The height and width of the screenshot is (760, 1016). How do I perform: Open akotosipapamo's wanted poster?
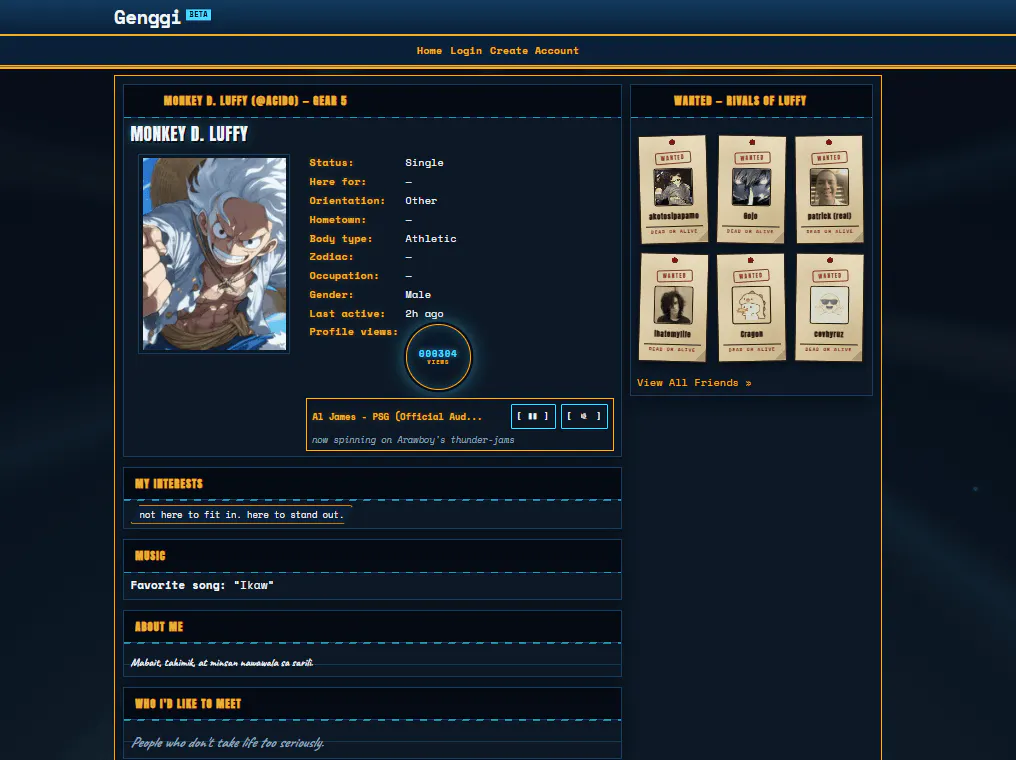(673, 189)
